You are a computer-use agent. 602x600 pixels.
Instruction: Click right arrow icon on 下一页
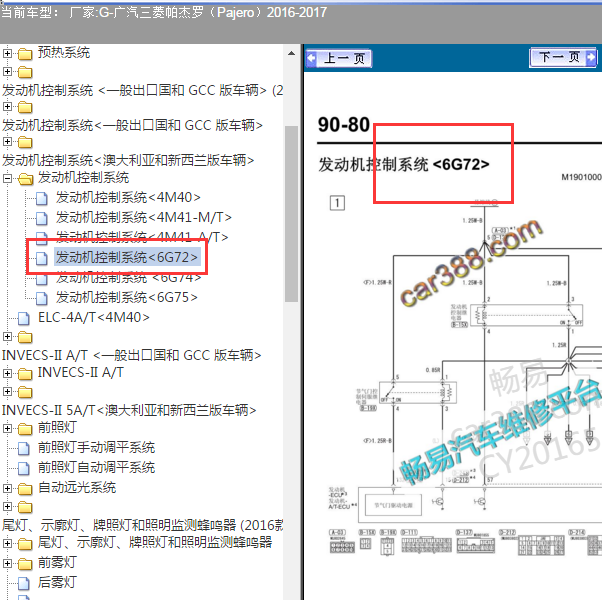pyautogui.click(x=591, y=58)
